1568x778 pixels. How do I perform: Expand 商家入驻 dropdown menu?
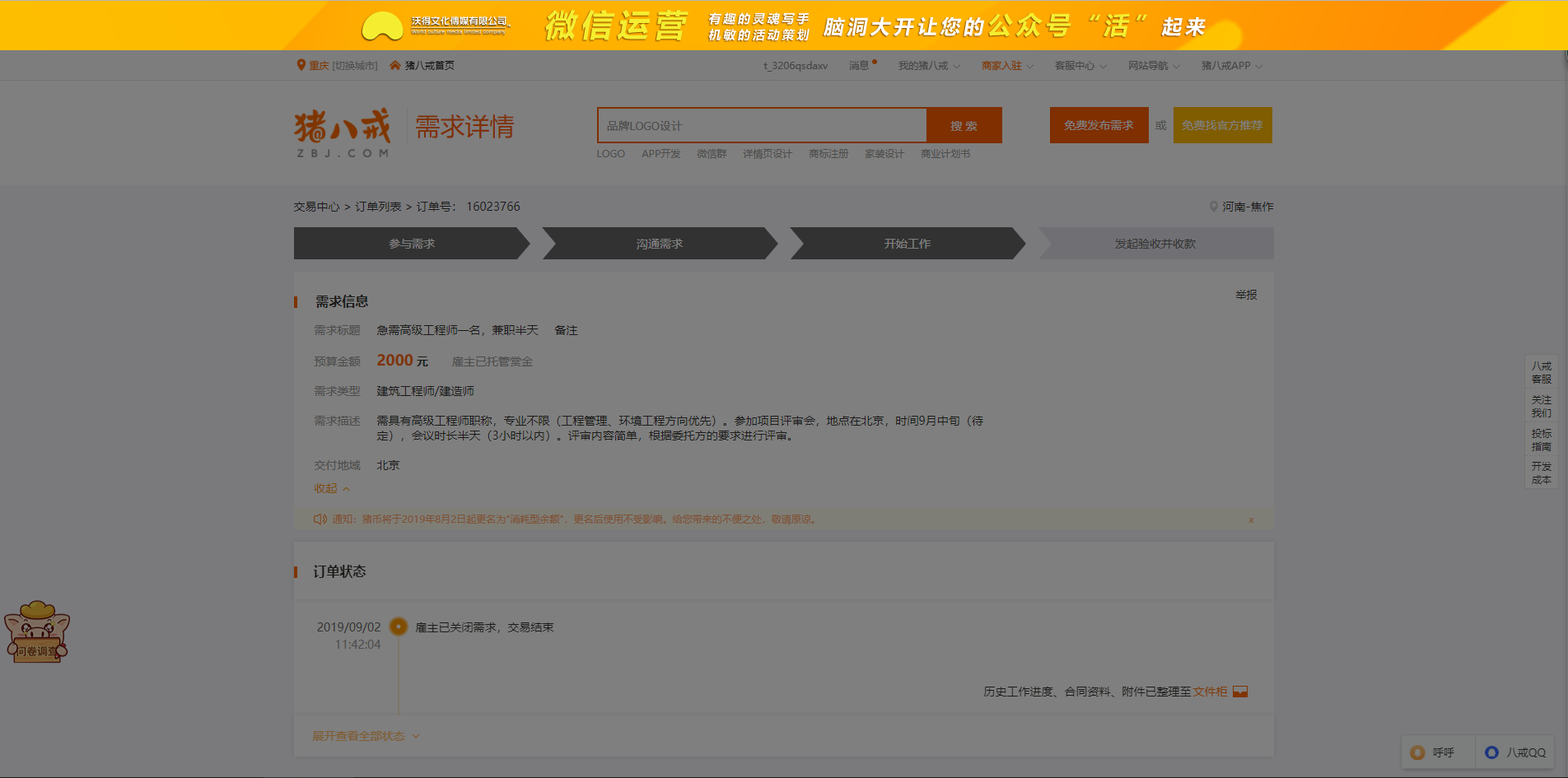click(1007, 66)
